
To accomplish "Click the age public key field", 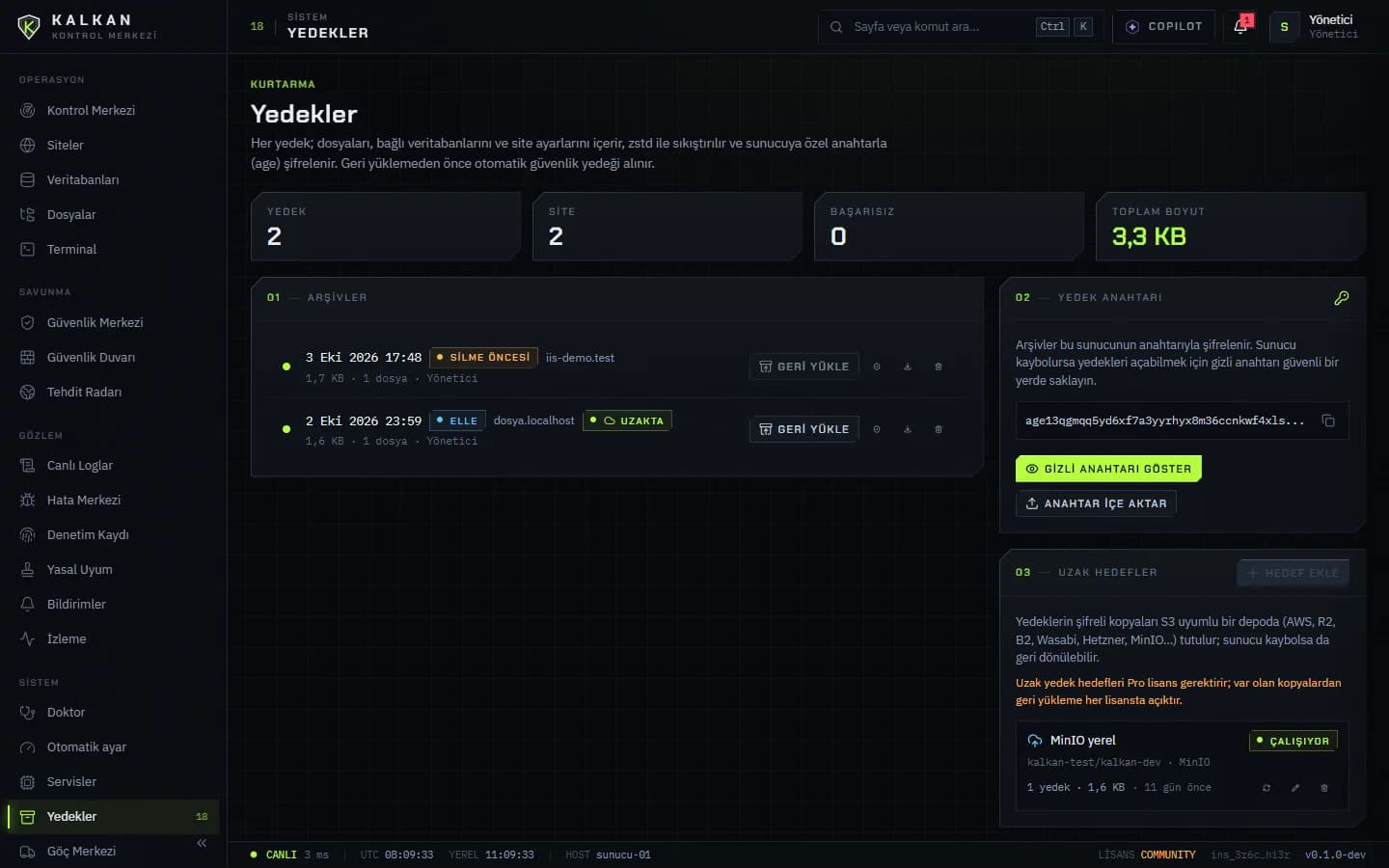I will [x=1182, y=420].
